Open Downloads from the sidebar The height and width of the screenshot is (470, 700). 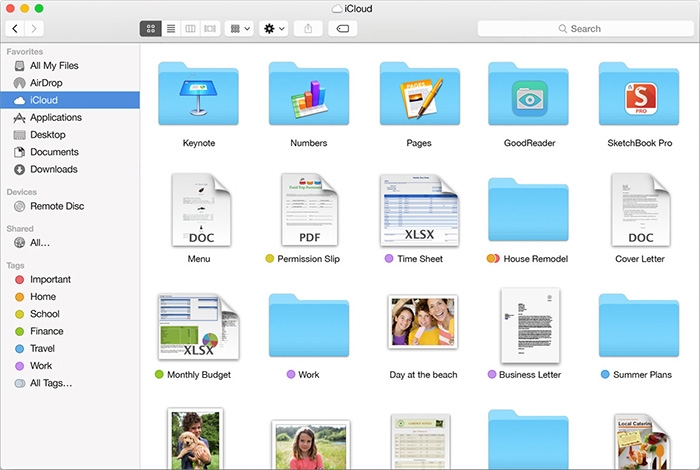[x=70, y=170]
